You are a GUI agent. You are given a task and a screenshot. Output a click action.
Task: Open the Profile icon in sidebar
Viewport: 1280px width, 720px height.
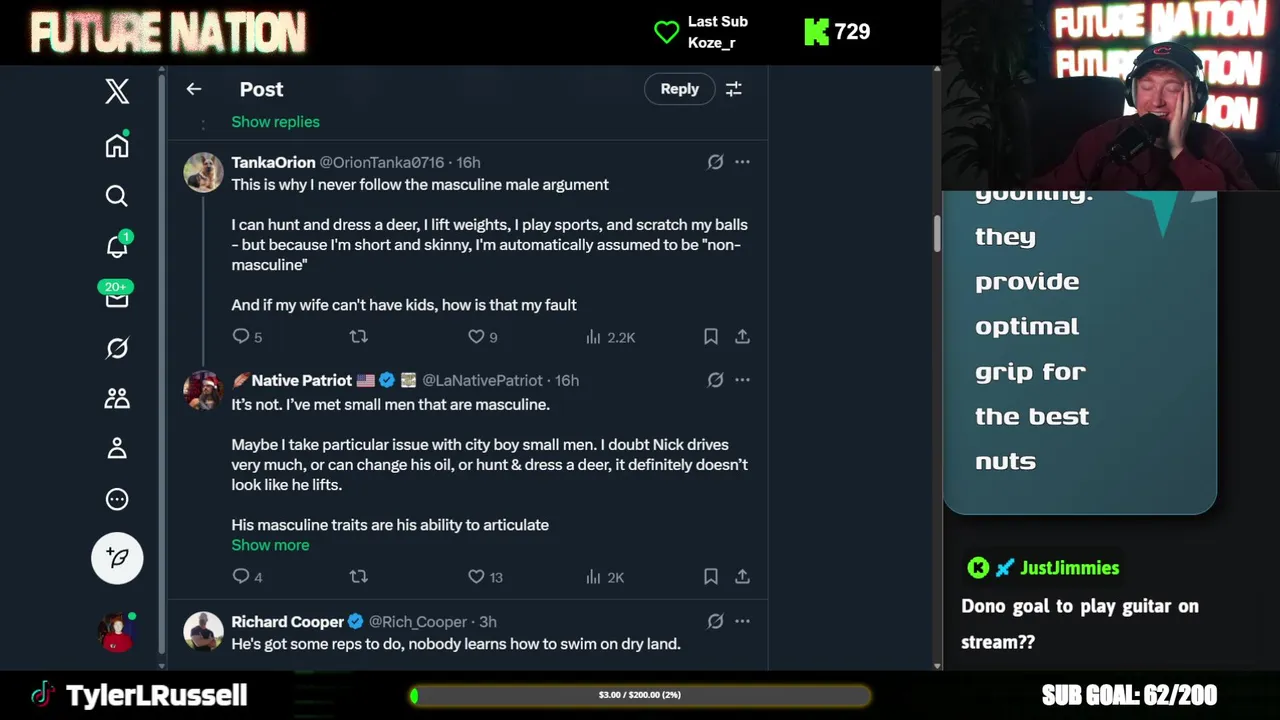[x=117, y=449]
